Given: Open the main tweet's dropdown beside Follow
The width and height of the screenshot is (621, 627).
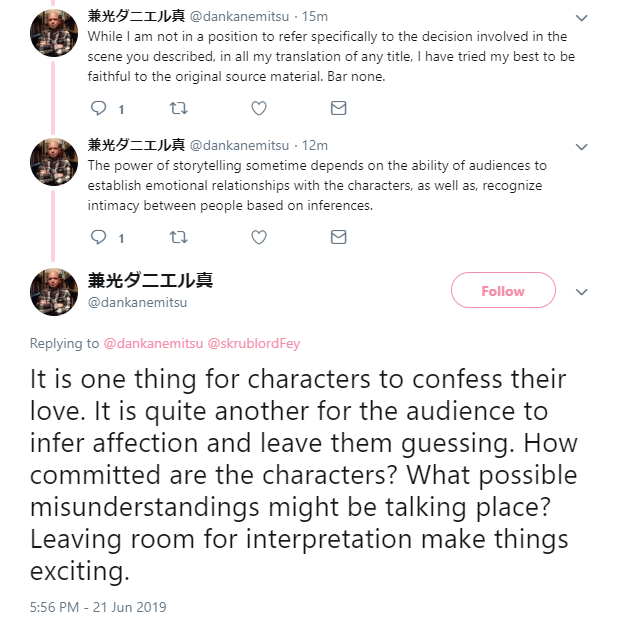Looking at the screenshot, I should (x=584, y=291).
